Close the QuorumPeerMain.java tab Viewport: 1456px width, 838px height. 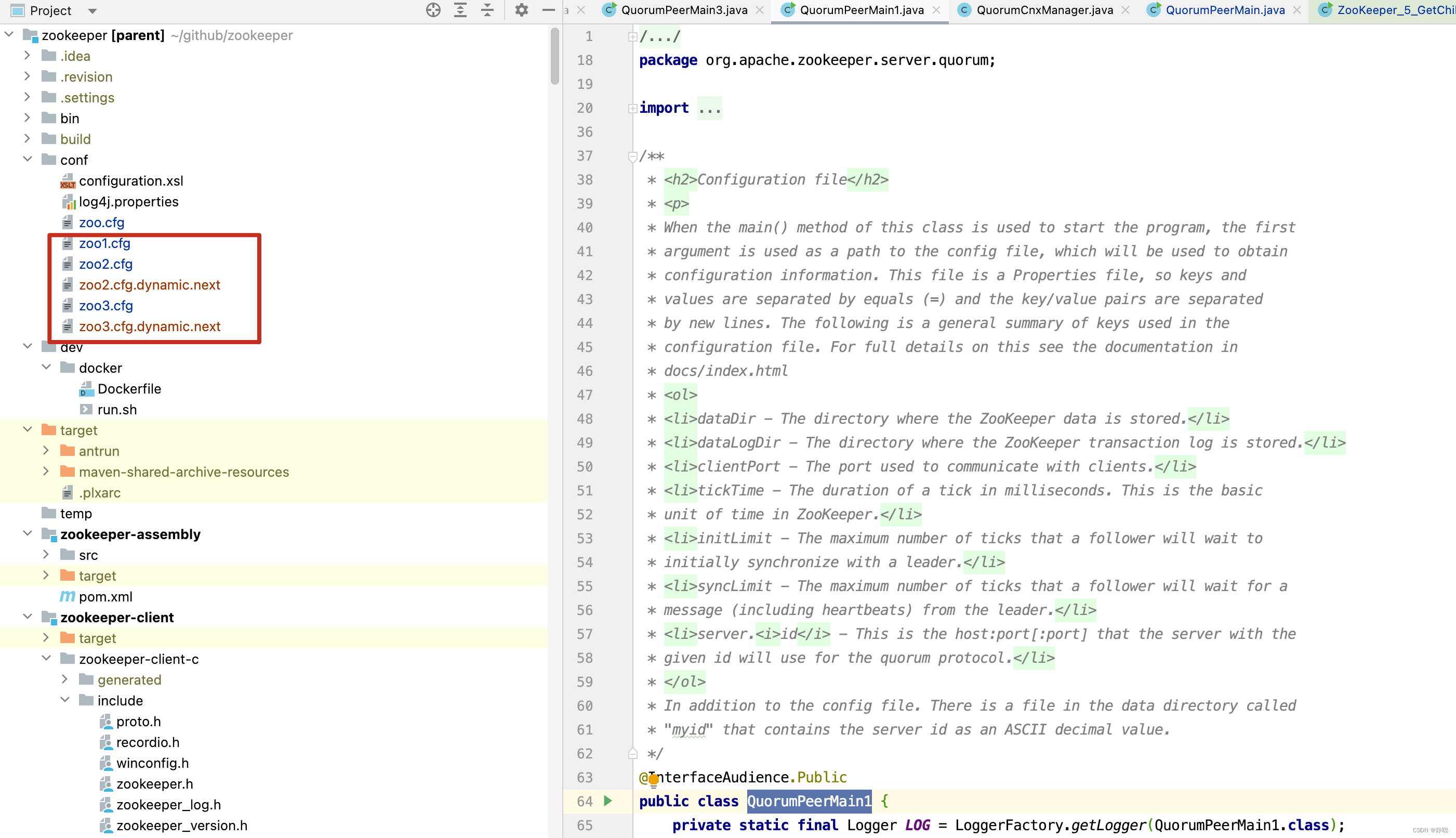coord(1296,10)
